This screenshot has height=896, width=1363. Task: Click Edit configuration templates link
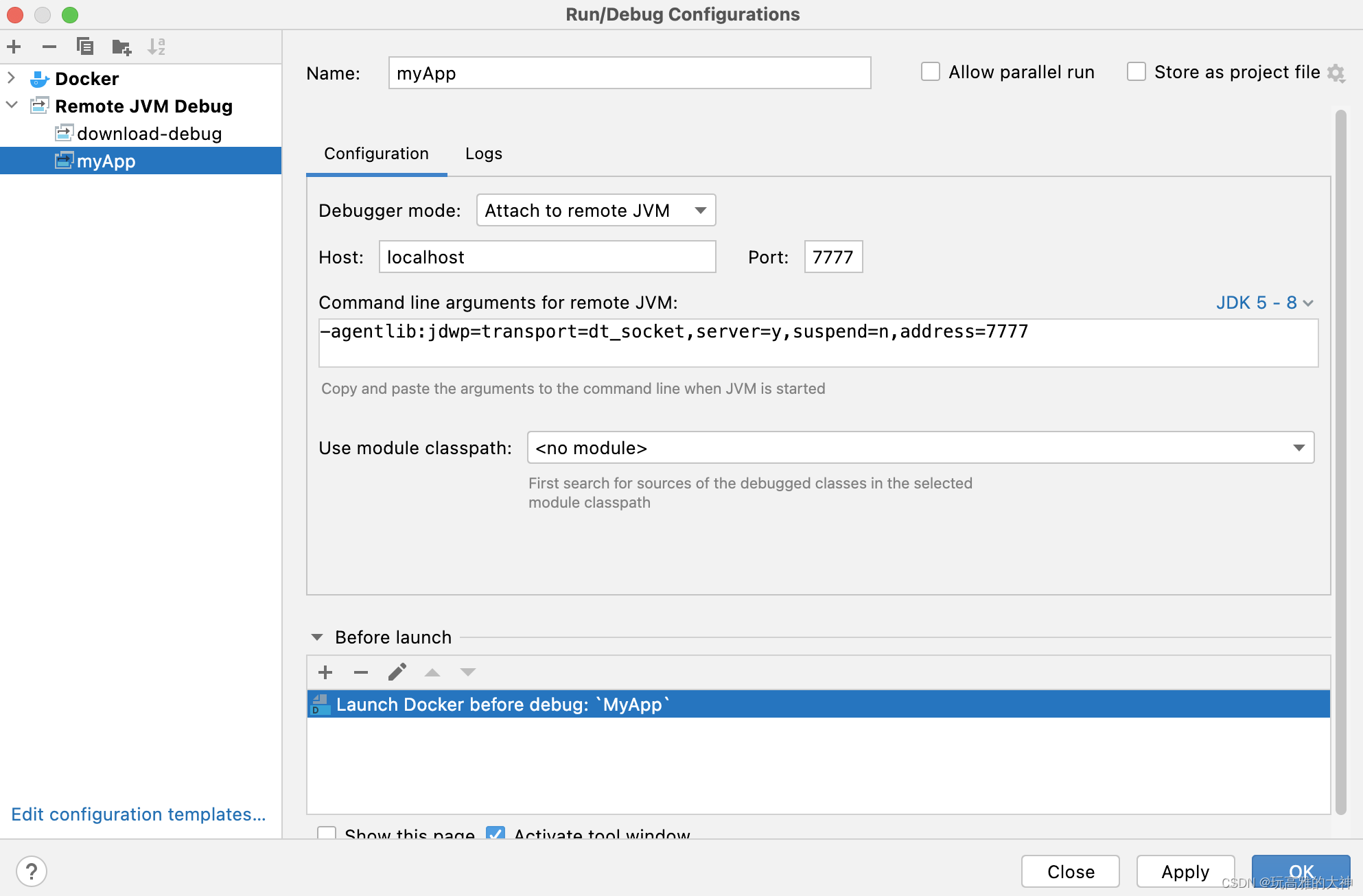click(x=137, y=814)
